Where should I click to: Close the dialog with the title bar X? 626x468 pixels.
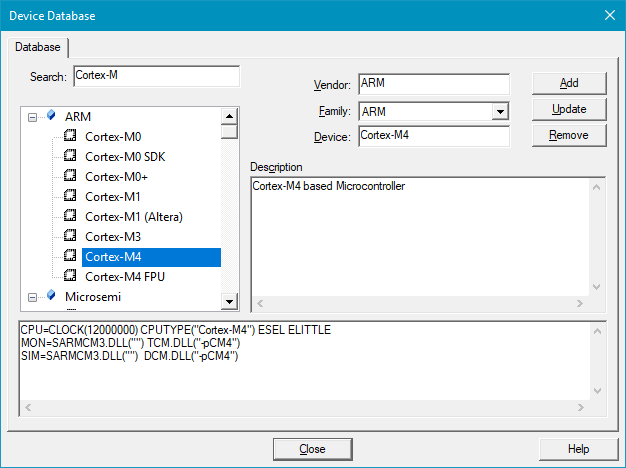pos(610,15)
